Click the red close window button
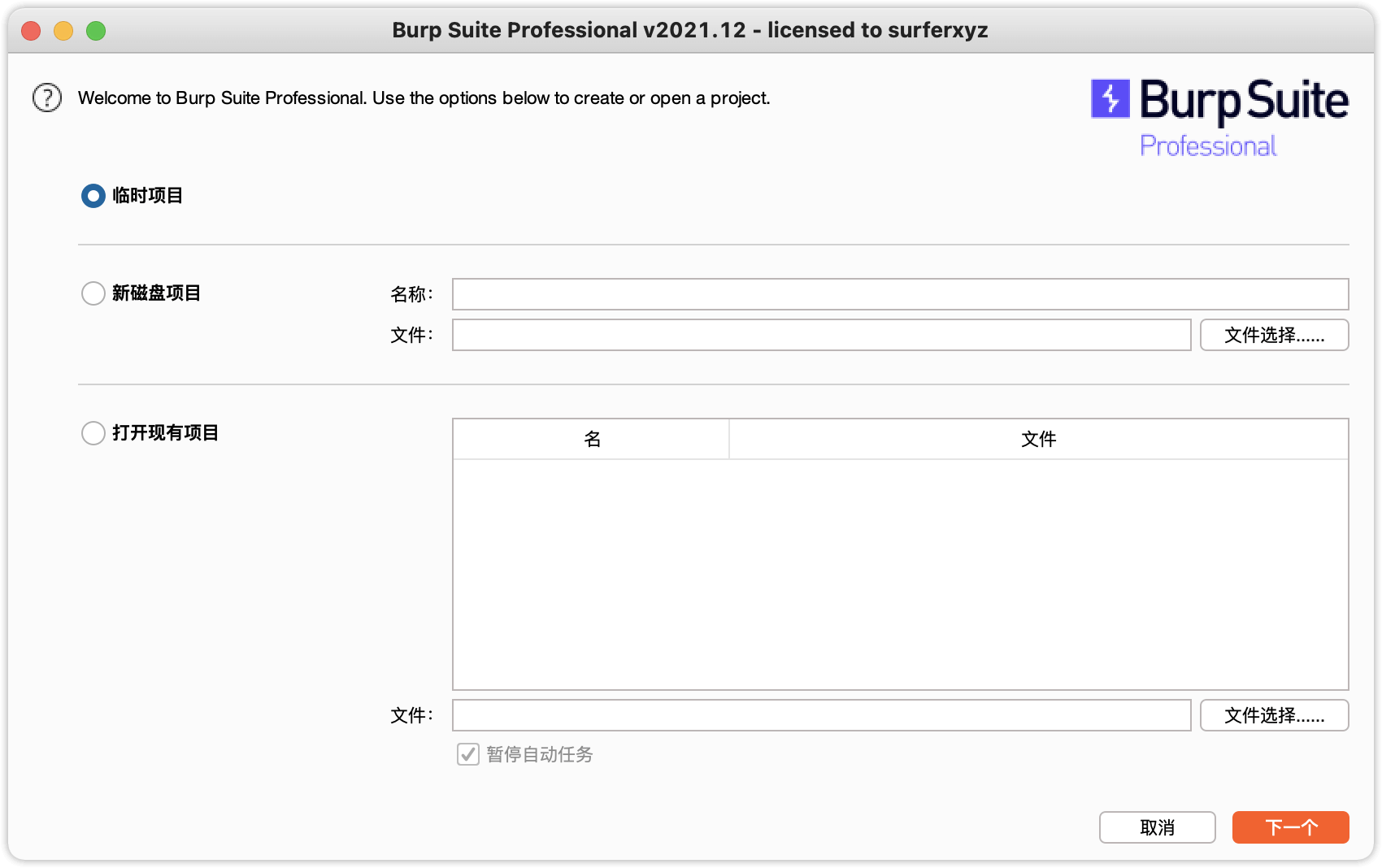Viewport: 1382px width, 868px height. (31, 31)
